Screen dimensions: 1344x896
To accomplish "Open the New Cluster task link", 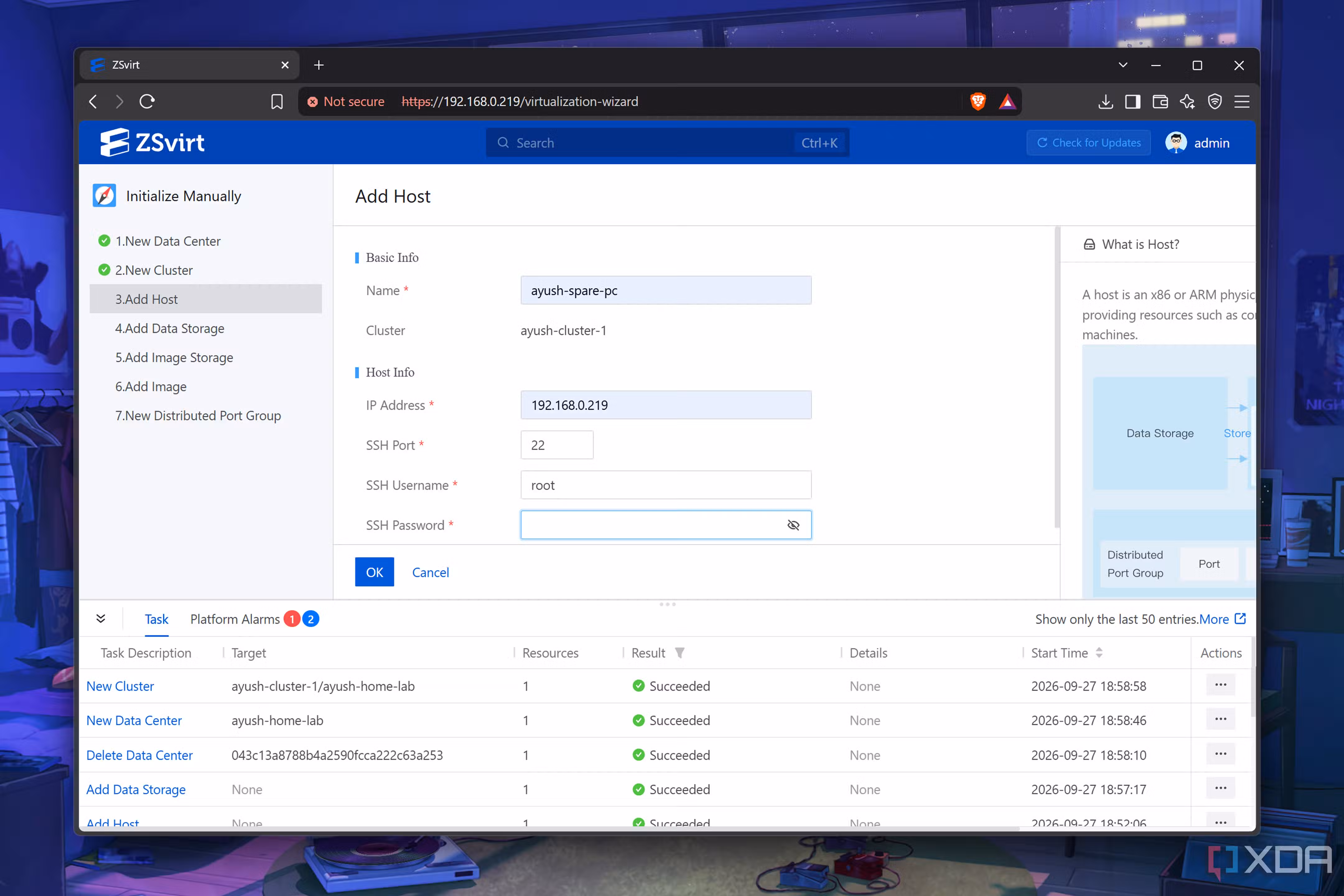I will [x=120, y=686].
